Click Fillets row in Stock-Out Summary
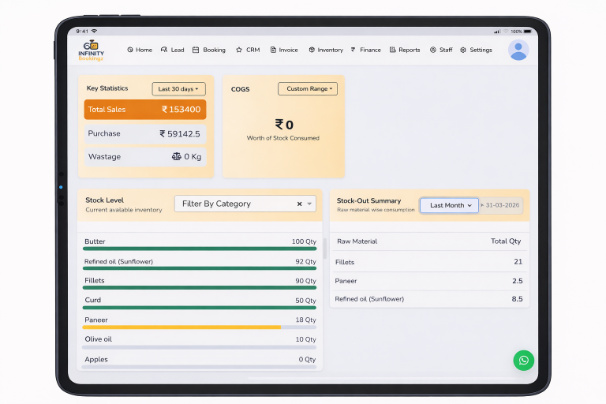Screen dimensions: 606x404 pyautogui.click(x=429, y=262)
